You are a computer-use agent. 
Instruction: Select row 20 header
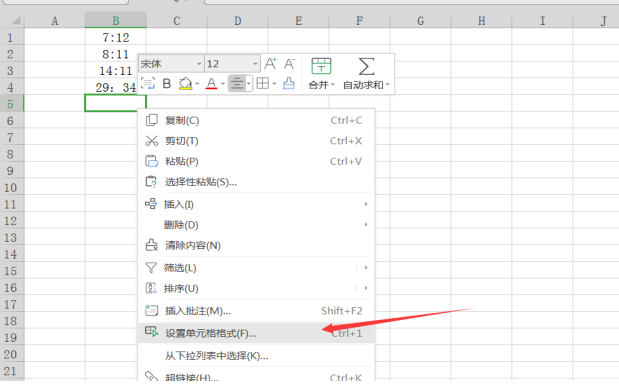[12, 354]
